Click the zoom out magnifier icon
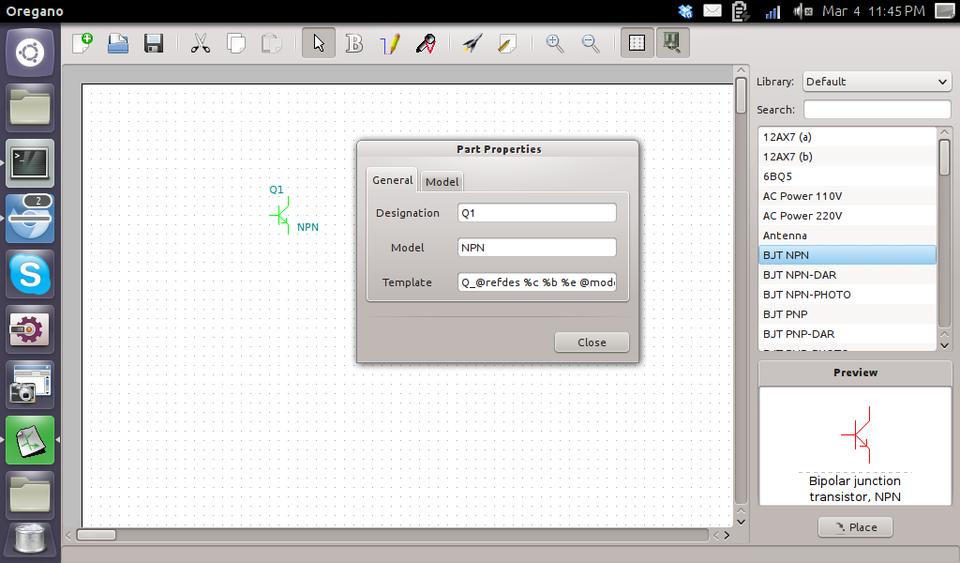The image size is (960, 563). (591, 44)
